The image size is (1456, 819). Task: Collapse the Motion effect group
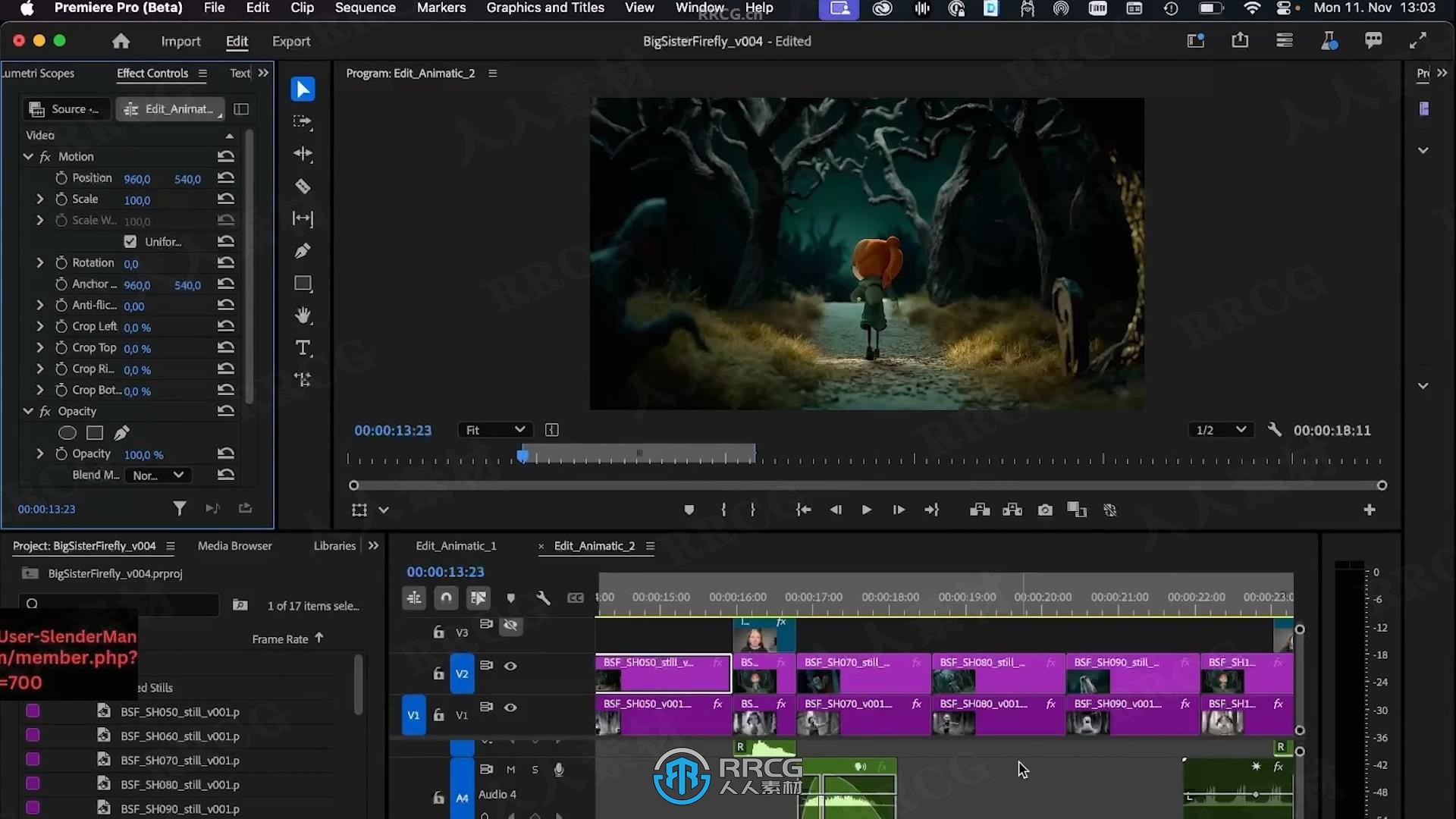coord(28,157)
